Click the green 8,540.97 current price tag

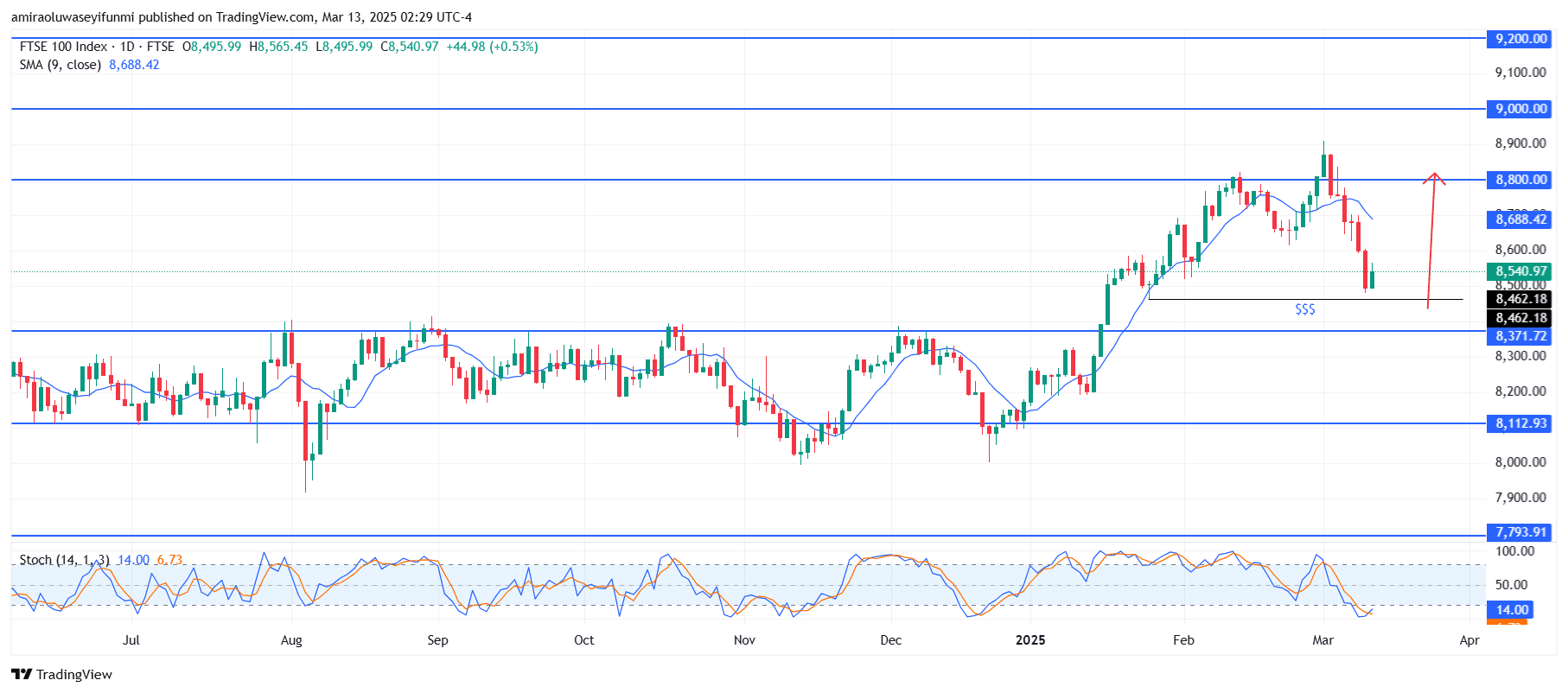[1520, 271]
